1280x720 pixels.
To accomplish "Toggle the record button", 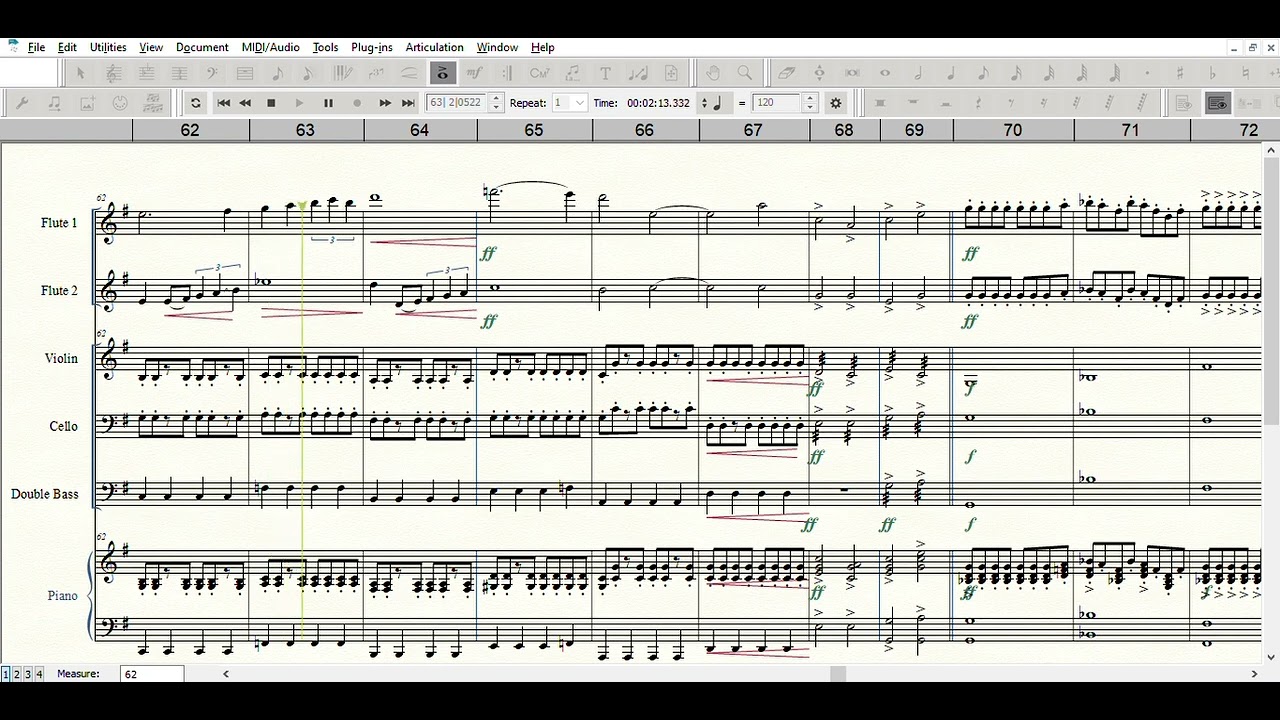I will pos(357,103).
